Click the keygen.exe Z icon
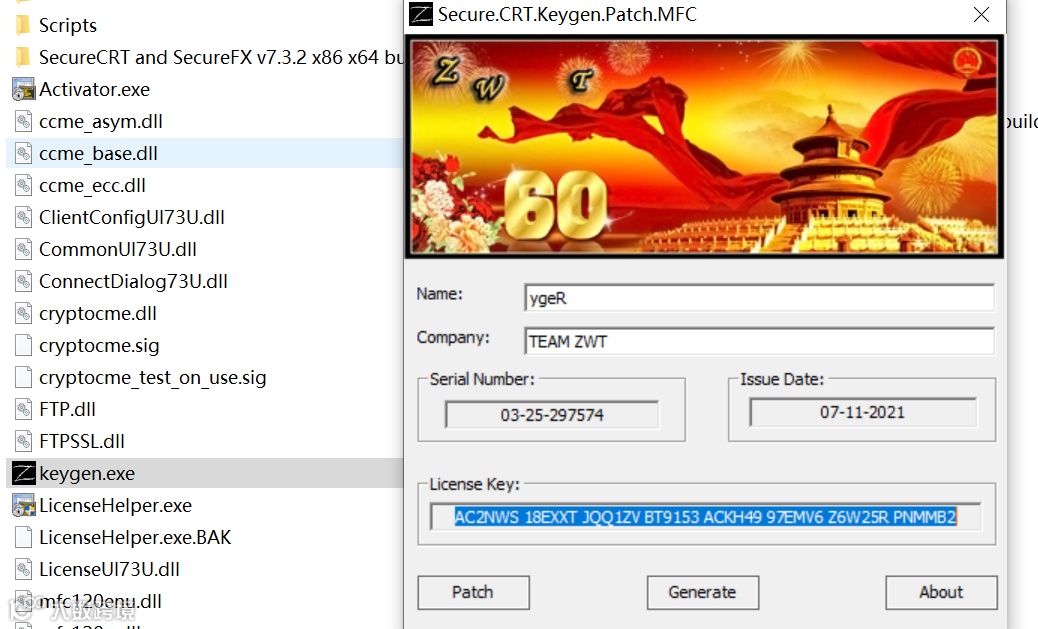This screenshot has height=629, width=1038. pos(24,473)
